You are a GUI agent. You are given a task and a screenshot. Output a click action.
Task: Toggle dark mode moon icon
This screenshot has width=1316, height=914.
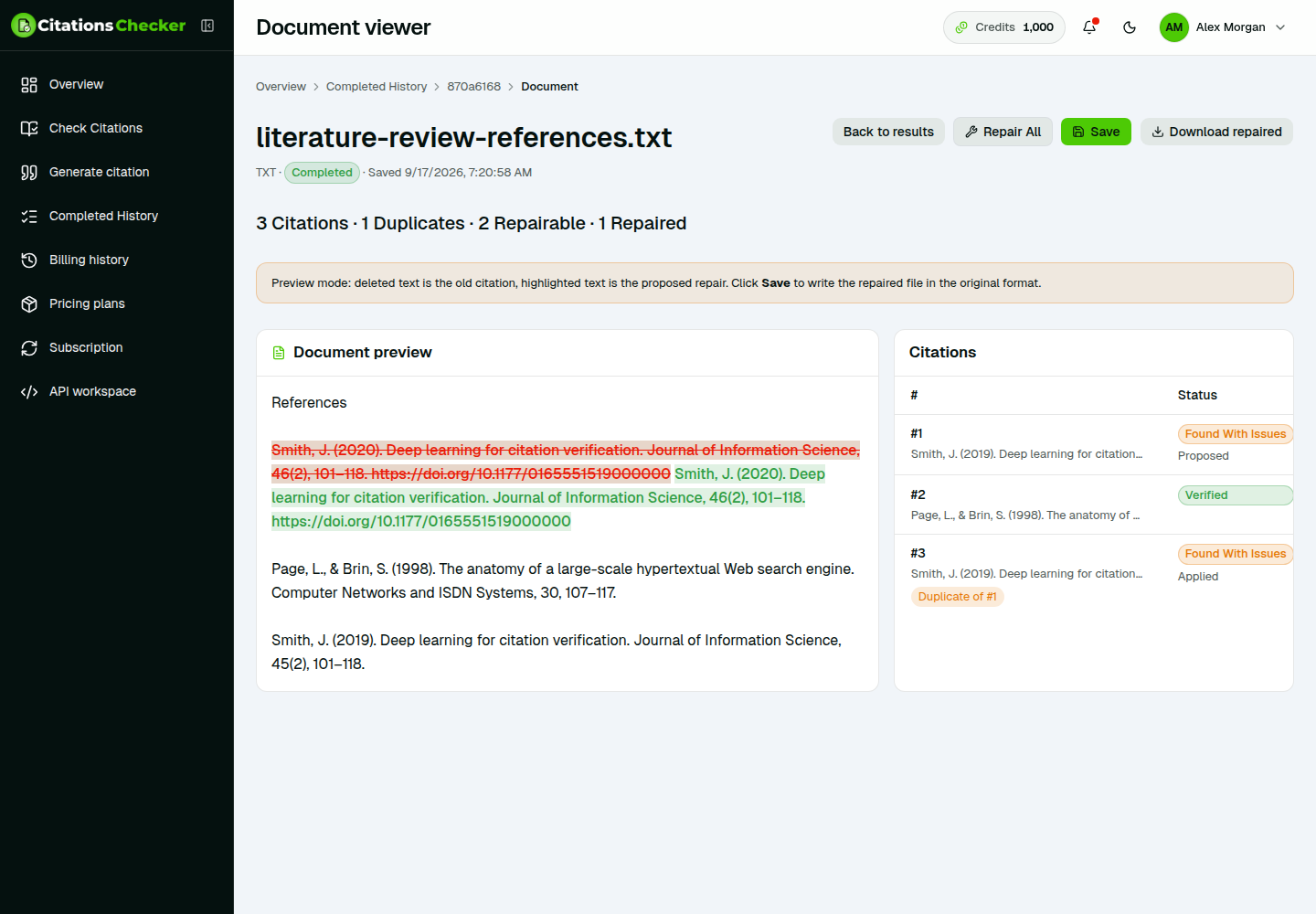pyautogui.click(x=1130, y=27)
